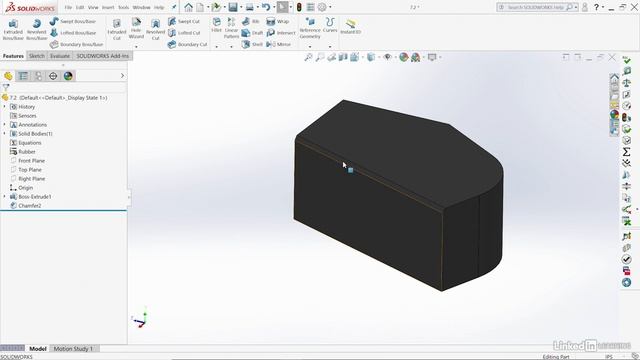
Task: Select the Rubber material entry
Action: pos(23,151)
